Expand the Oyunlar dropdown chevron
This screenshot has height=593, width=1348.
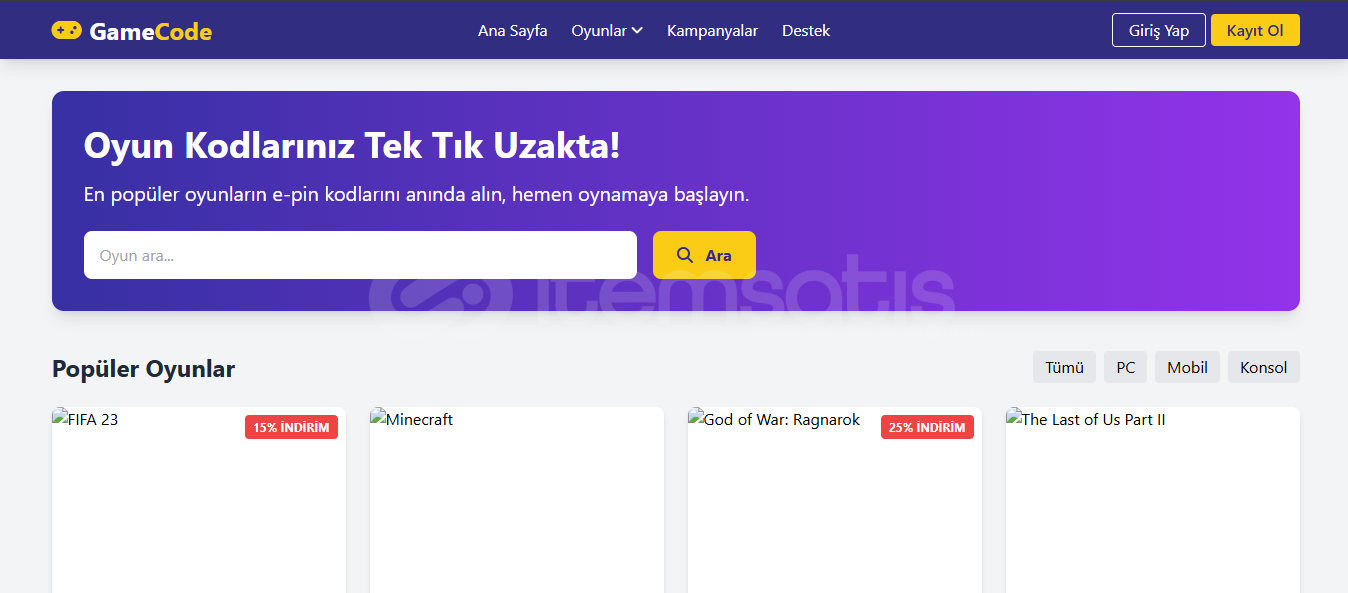point(637,31)
